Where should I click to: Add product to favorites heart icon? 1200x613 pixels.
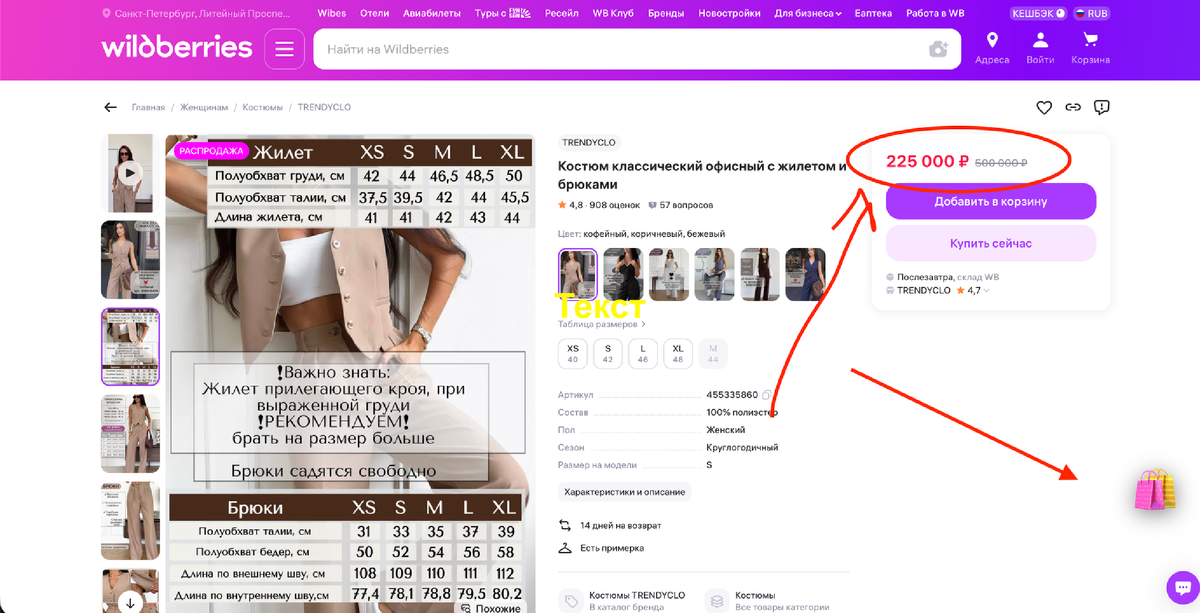coord(1044,107)
